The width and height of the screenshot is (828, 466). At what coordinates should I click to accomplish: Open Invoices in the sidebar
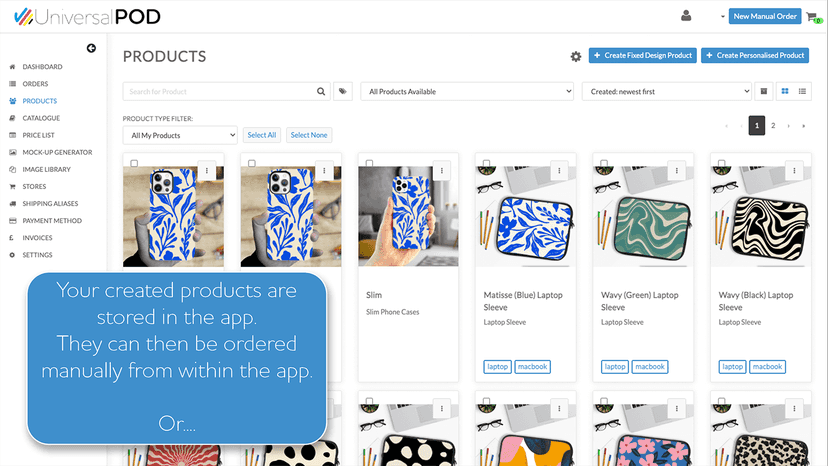[37, 238]
